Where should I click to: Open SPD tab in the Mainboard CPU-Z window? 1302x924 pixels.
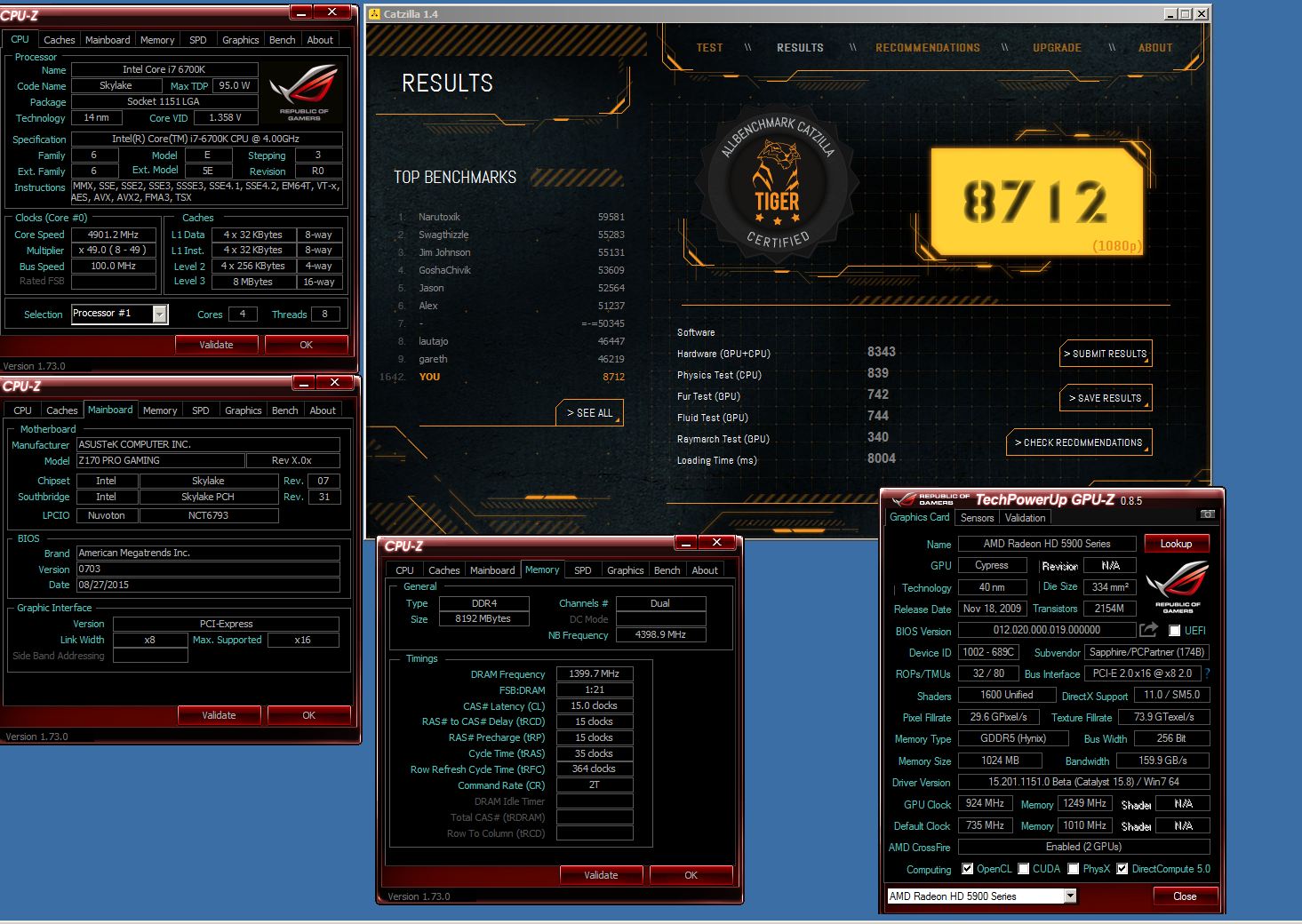[201, 410]
